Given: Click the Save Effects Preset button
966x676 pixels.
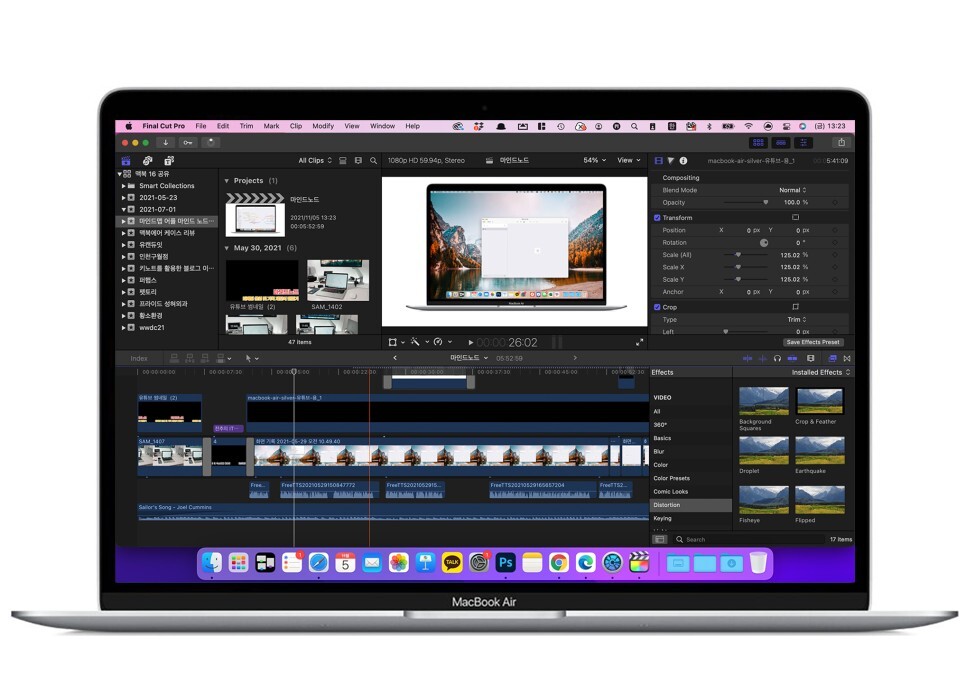Looking at the screenshot, I should [813, 342].
